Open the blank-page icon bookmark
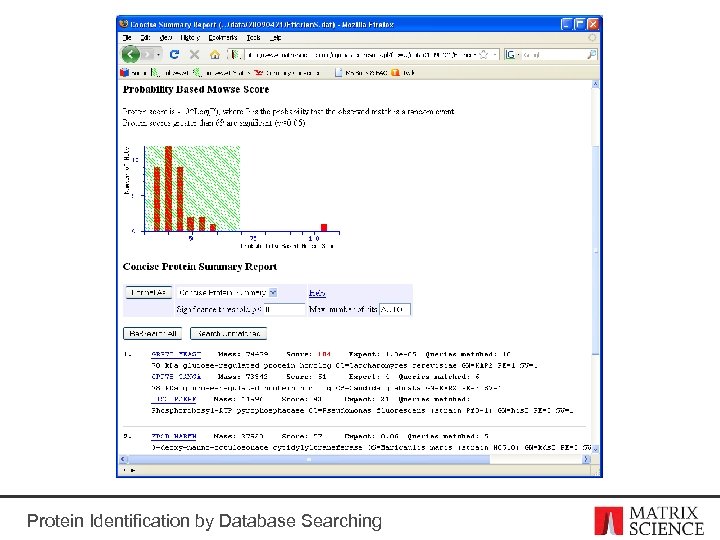 pos(361,73)
